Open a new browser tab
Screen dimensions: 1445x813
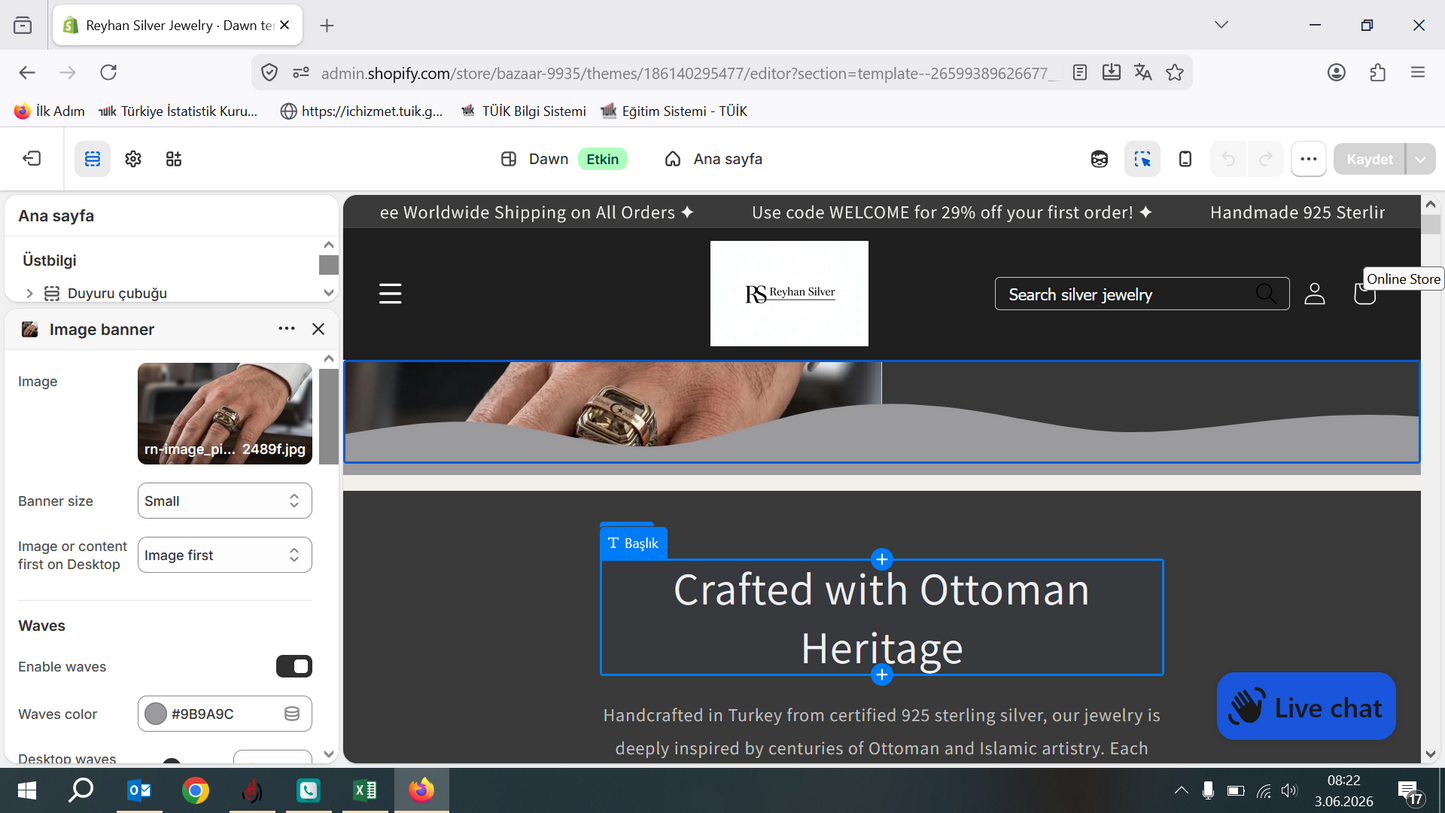[327, 25]
